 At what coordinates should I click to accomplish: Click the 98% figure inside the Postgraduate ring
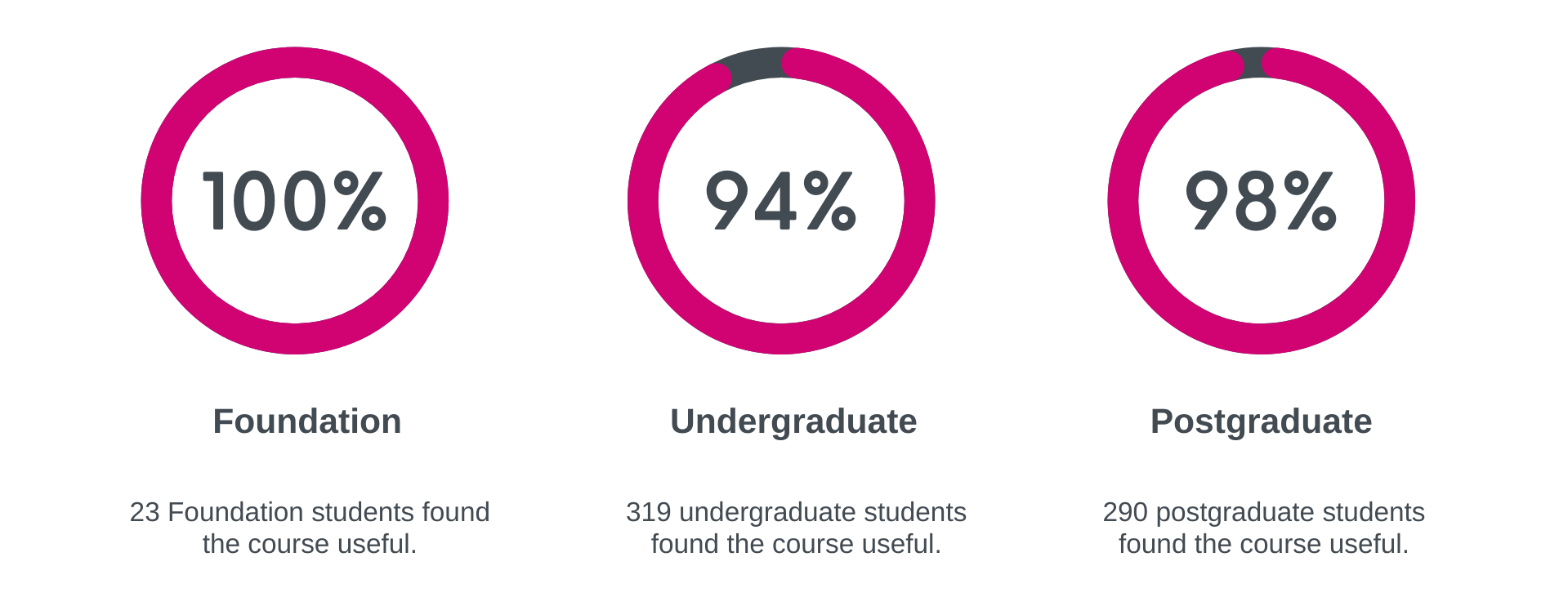click(1261, 201)
